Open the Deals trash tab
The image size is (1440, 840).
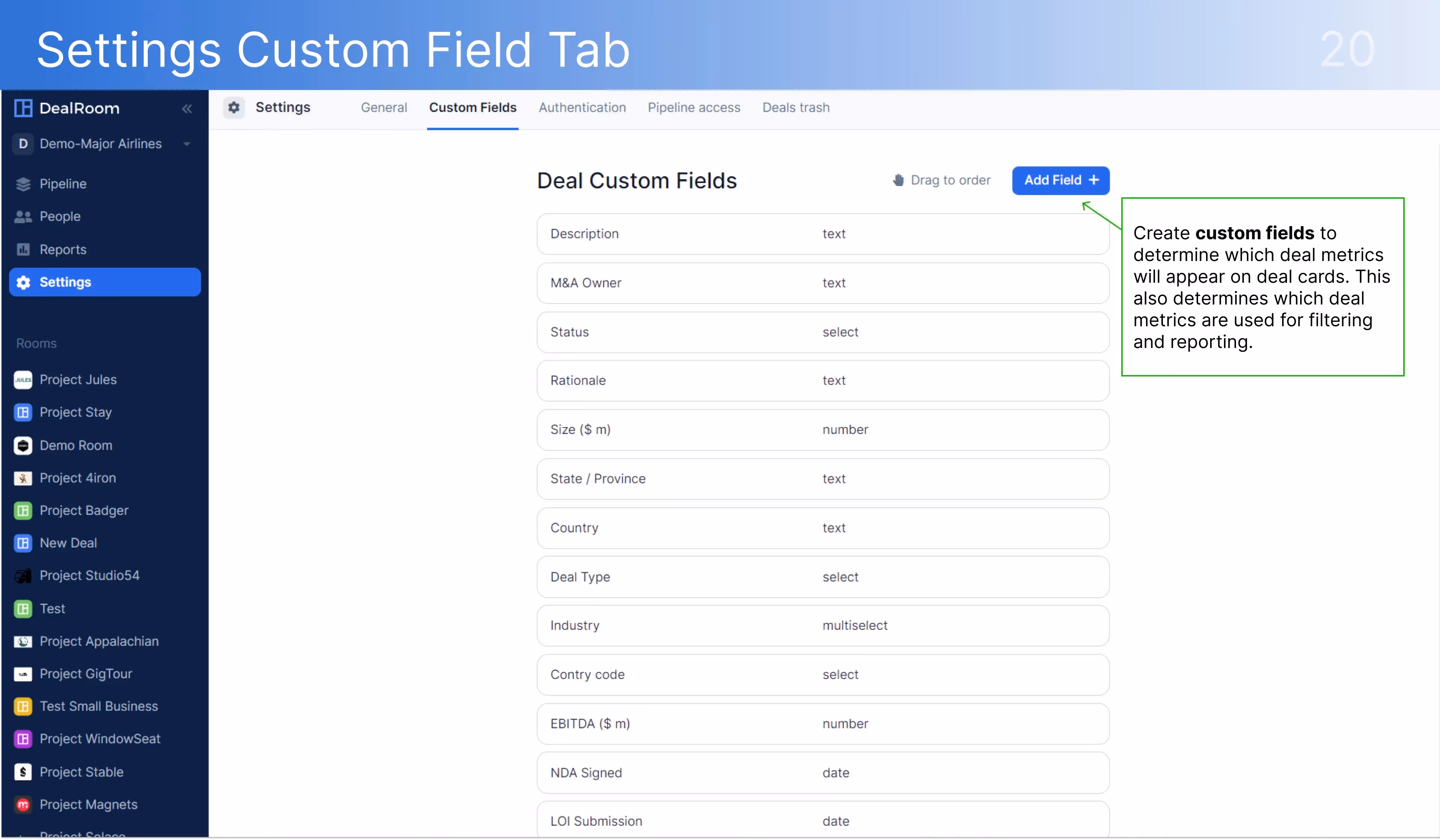pyautogui.click(x=796, y=107)
